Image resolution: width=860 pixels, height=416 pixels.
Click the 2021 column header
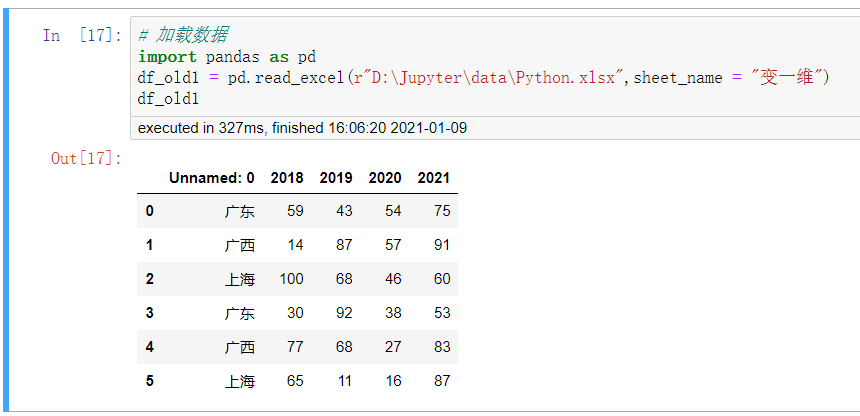(434, 178)
